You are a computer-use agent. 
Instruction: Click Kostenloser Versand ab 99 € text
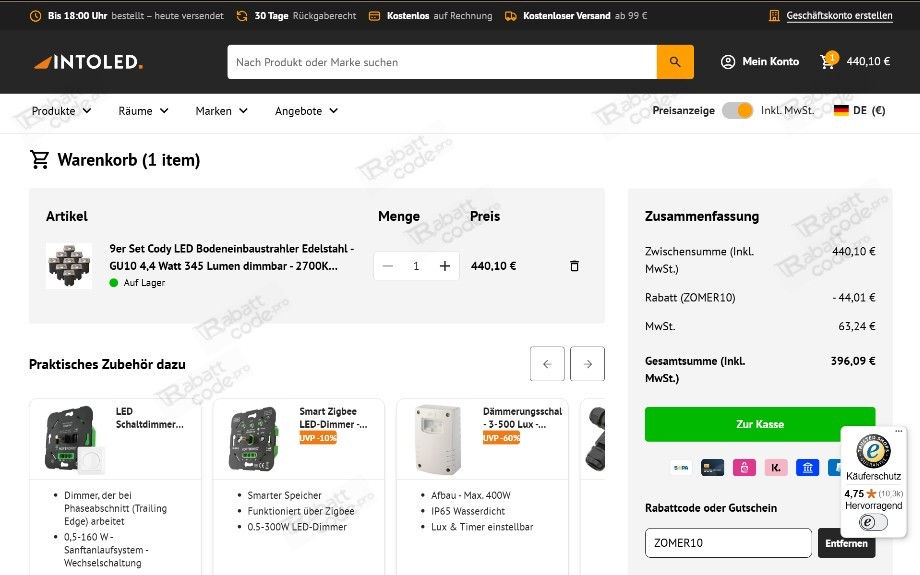pyautogui.click(x=585, y=16)
